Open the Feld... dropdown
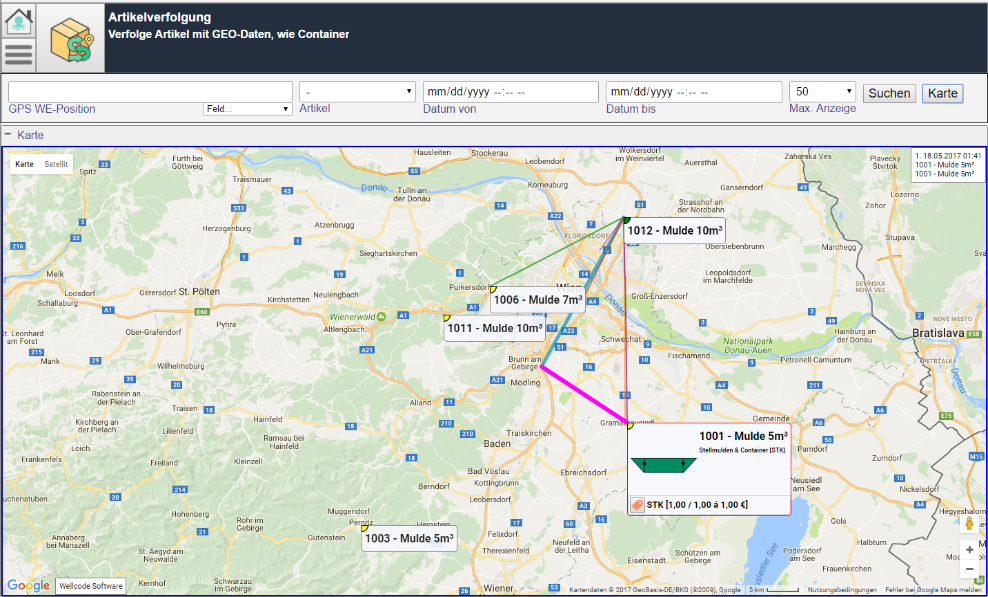The image size is (988, 597). [x=248, y=109]
